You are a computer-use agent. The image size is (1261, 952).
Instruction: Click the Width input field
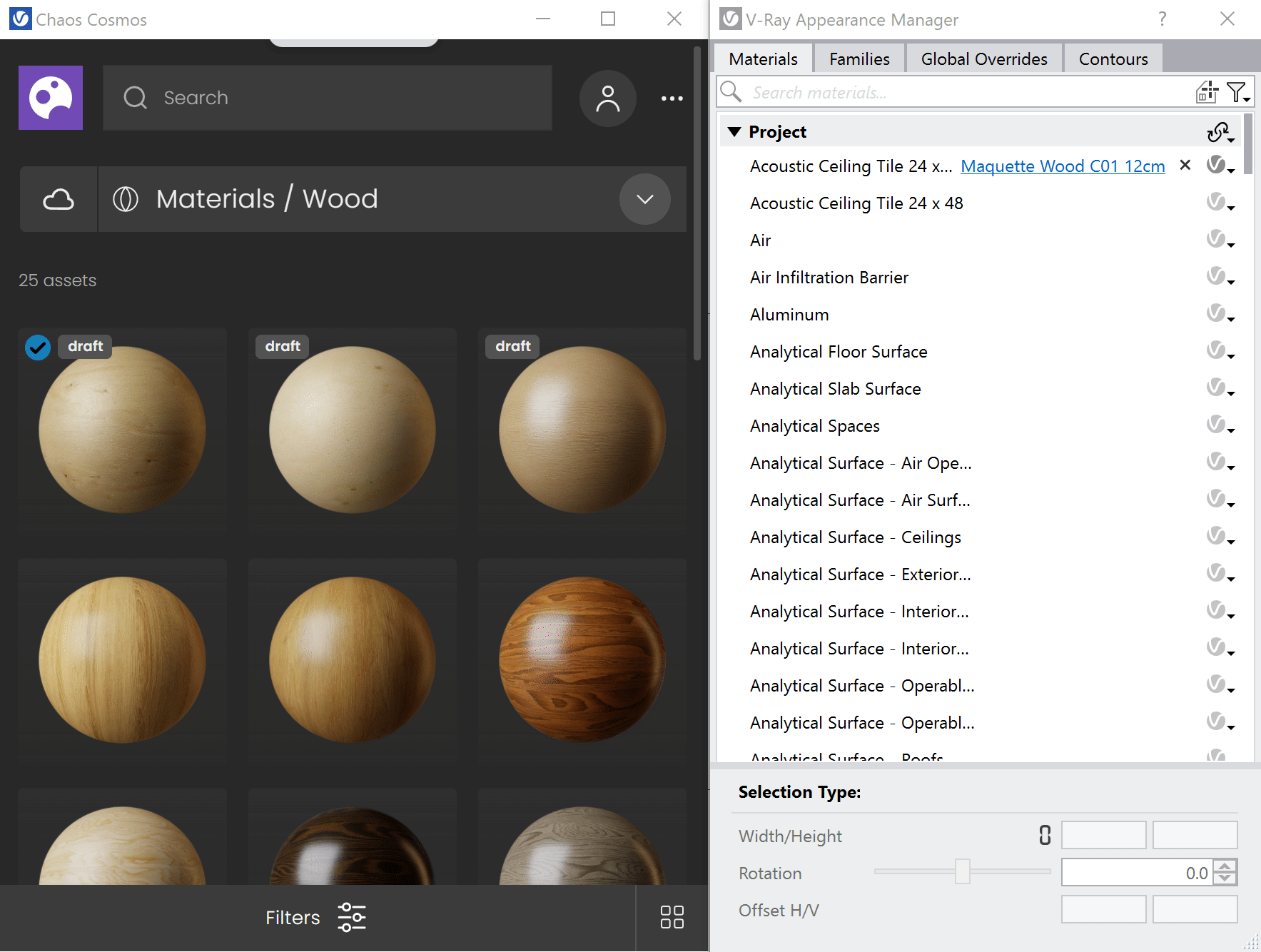coord(1103,835)
